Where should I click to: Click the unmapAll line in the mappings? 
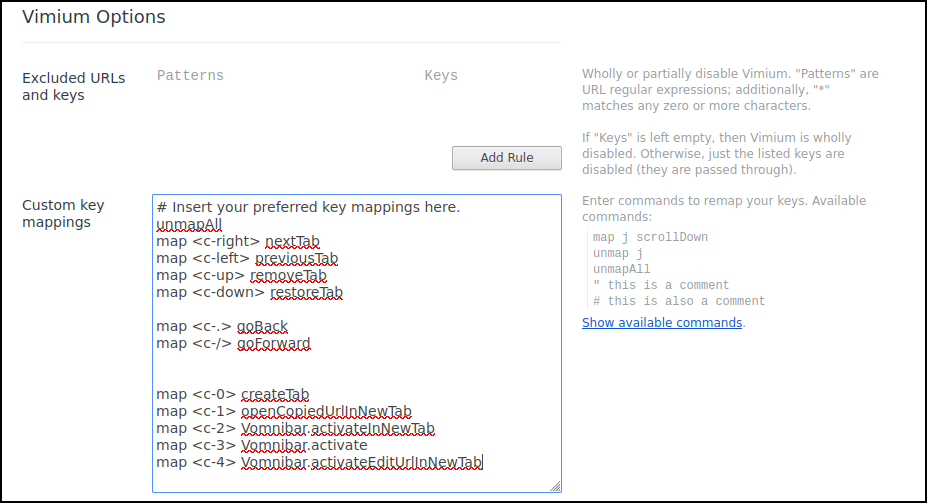(189, 225)
